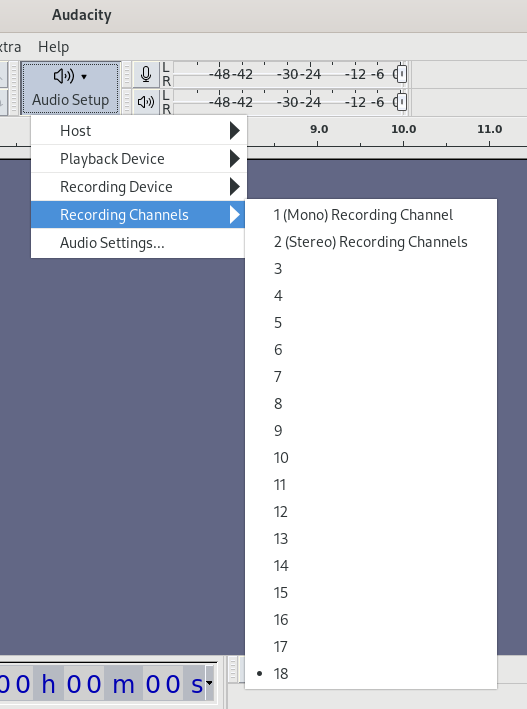Expand the Recording Device submenu

pos(139,187)
